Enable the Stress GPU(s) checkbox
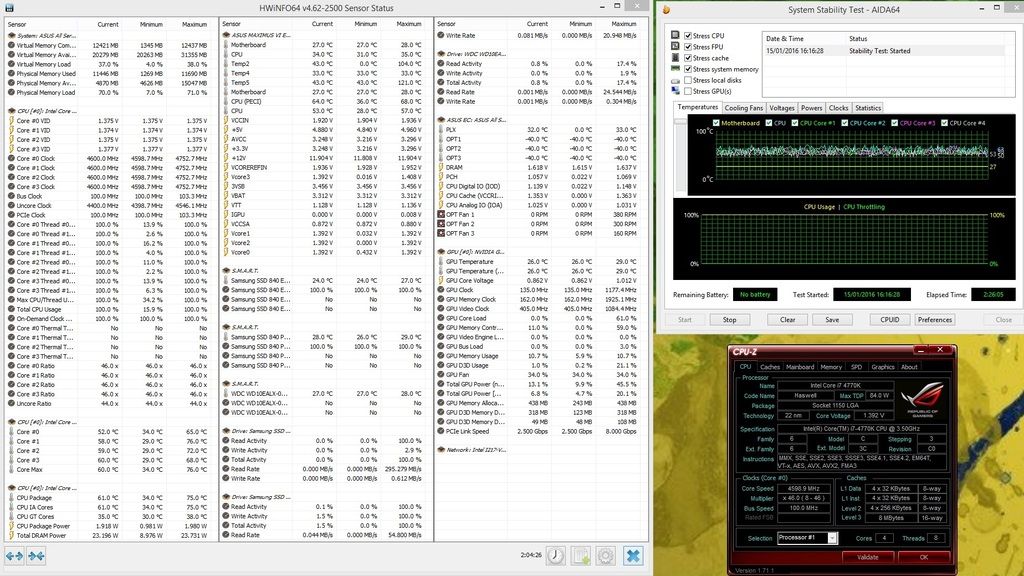Screen dimensions: 1024x576 687,91
